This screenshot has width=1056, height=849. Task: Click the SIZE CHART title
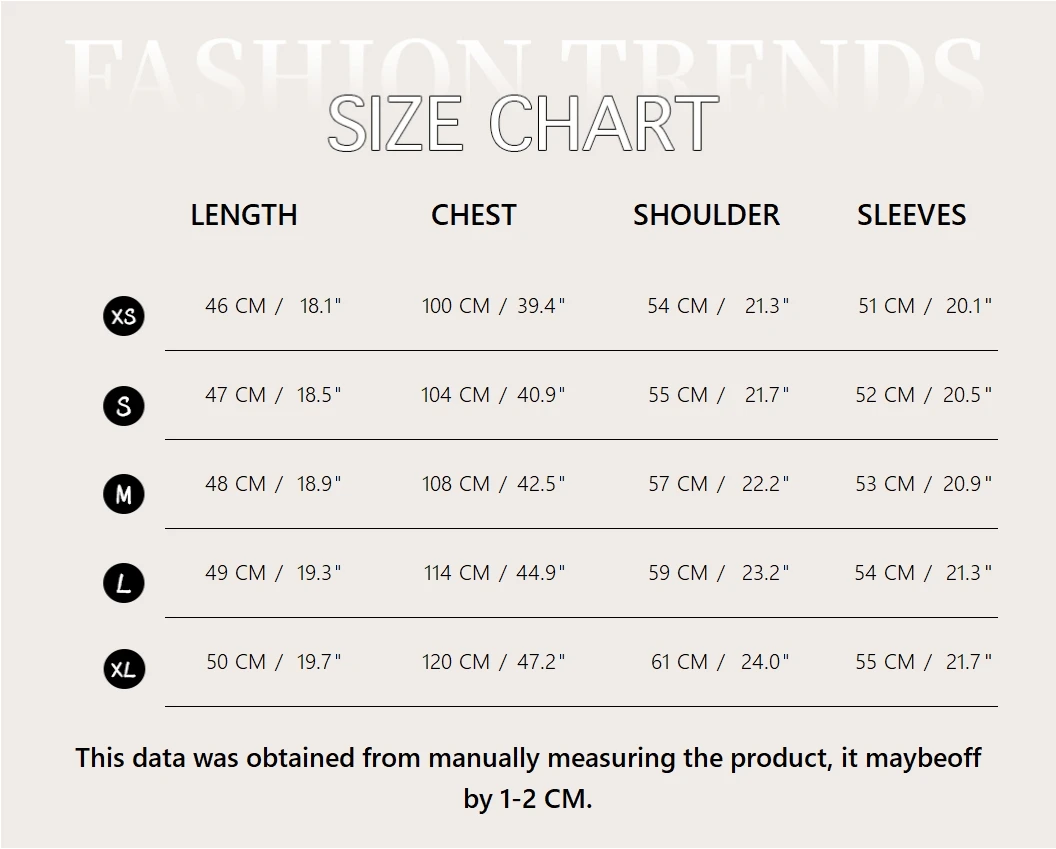523,125
